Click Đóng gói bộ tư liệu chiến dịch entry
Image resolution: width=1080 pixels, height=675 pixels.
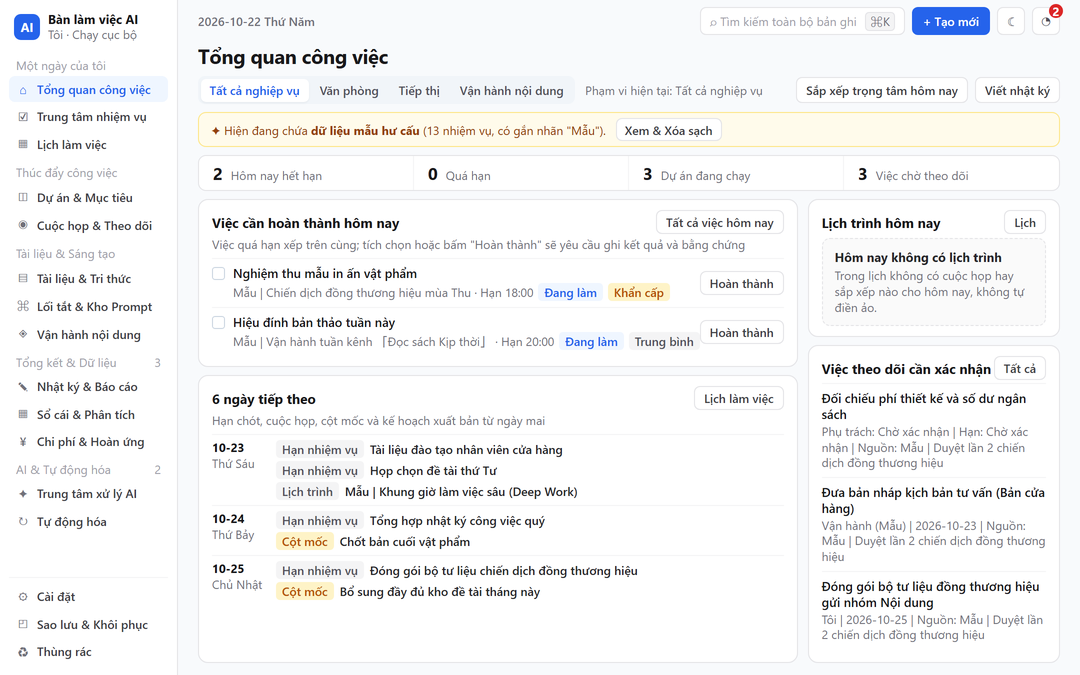point(503,571)
